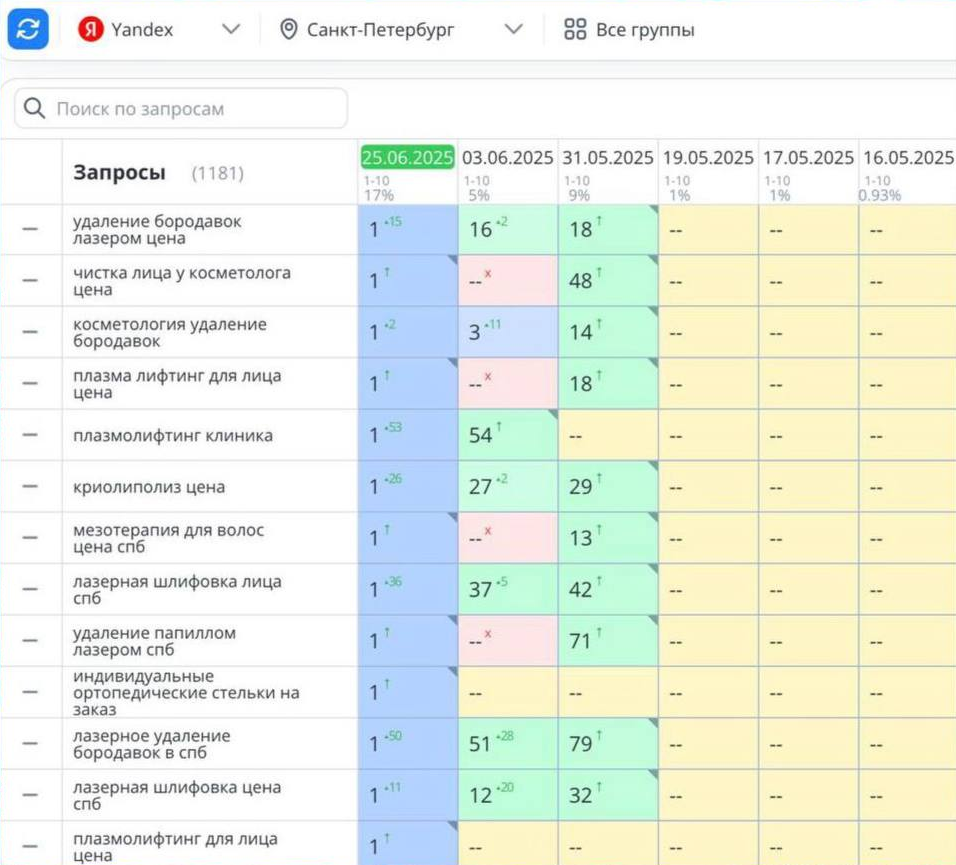Open the Санкт-Петербург region dropdown chevron
956x865 pixels.
(513, 29)
